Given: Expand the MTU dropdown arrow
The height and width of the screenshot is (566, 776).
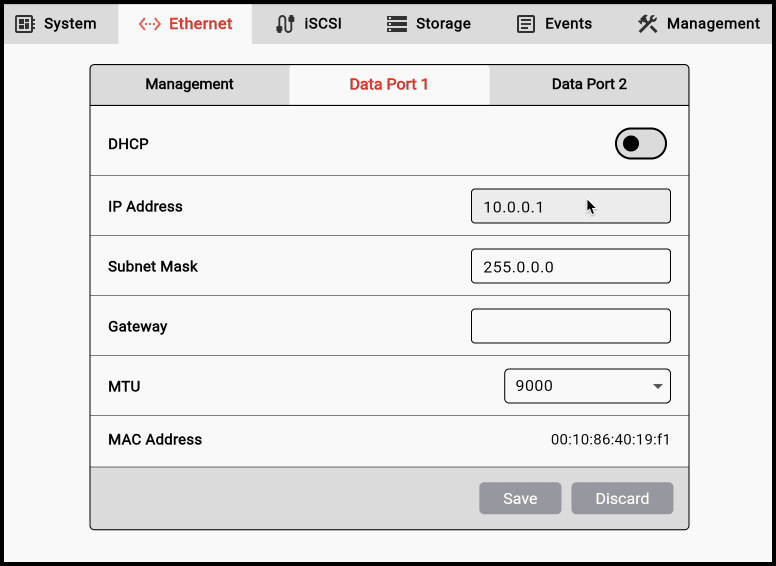Looking at the screenshot, I should [657, 386].
